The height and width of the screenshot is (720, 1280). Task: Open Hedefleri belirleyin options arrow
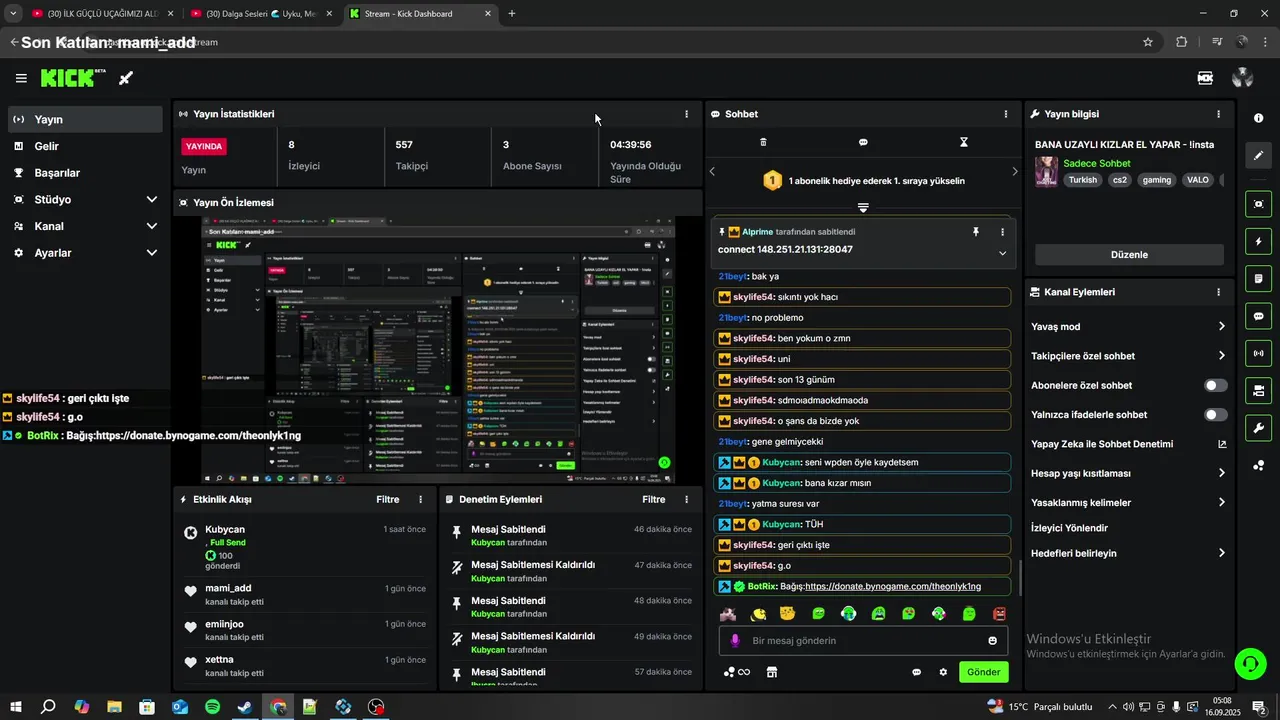click(1222, 553)
